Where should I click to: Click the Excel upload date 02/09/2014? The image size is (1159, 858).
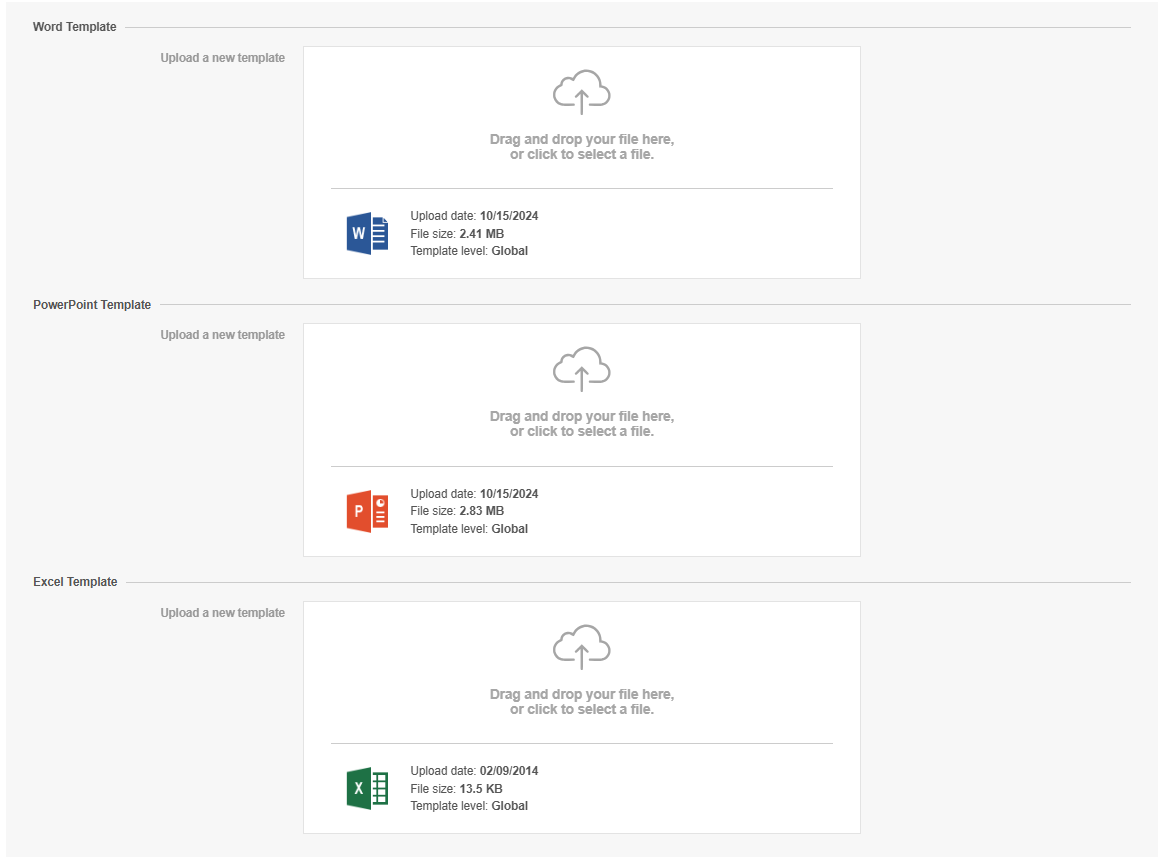point(508,771)
